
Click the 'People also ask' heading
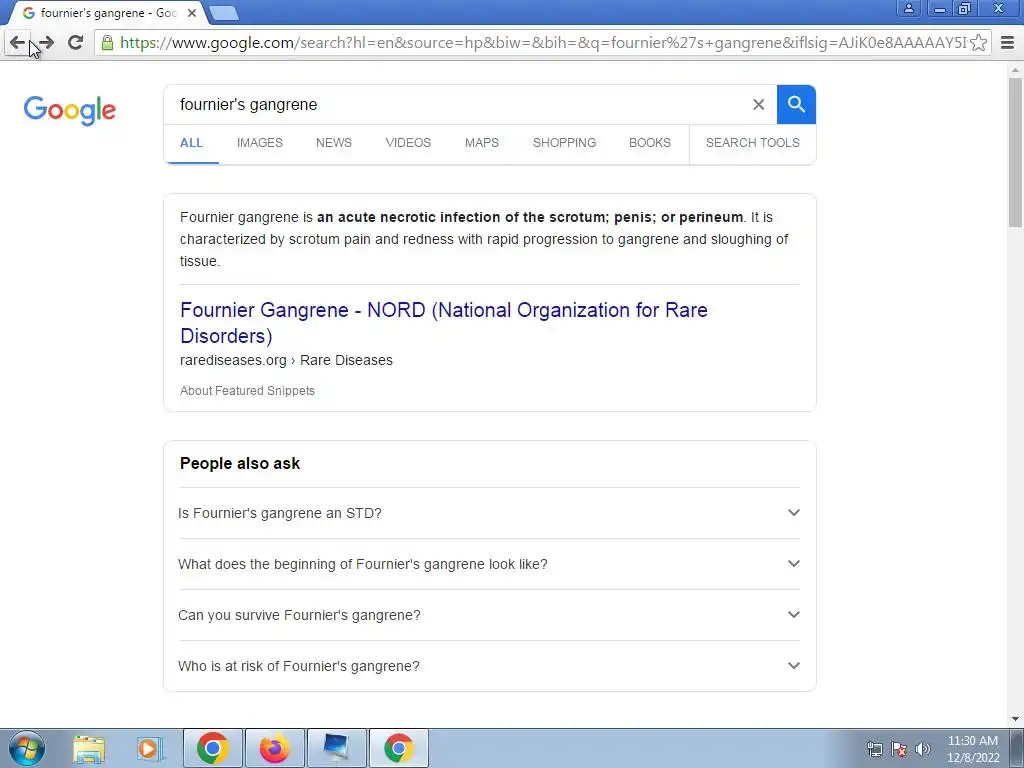[x=240, y=464]
